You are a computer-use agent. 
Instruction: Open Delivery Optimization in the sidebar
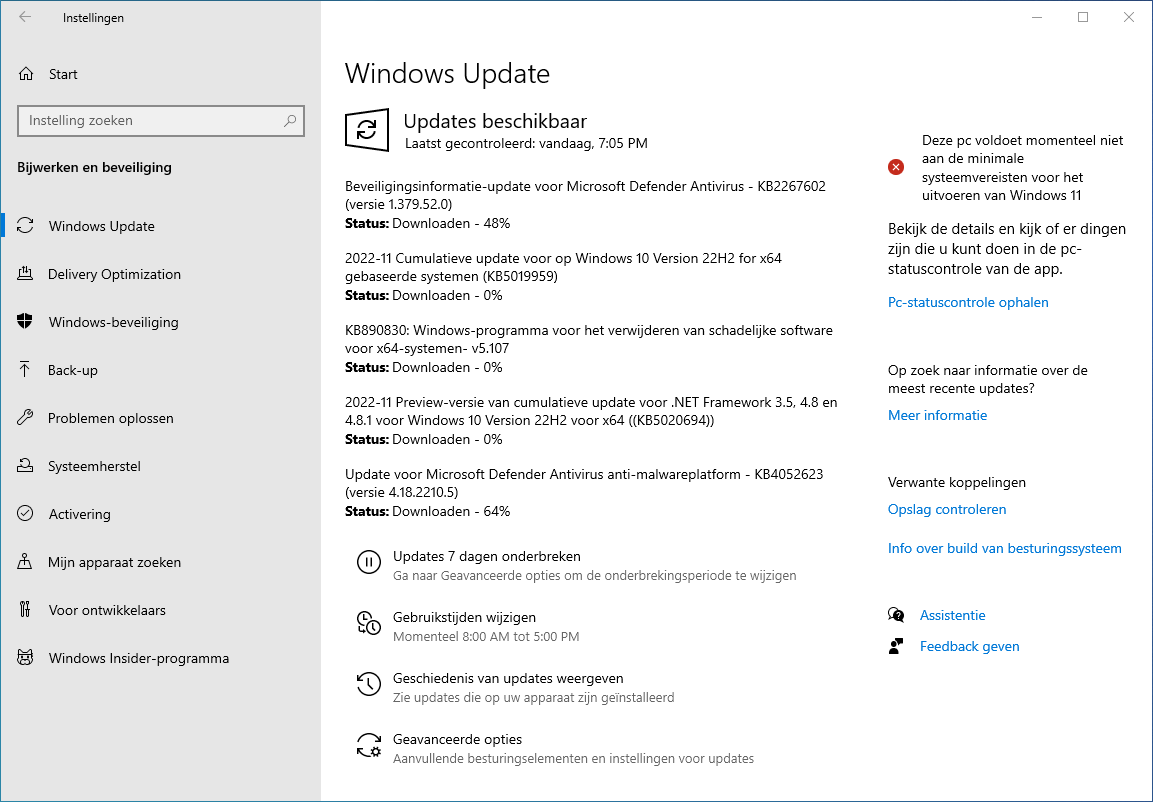(x=114, y=274)
